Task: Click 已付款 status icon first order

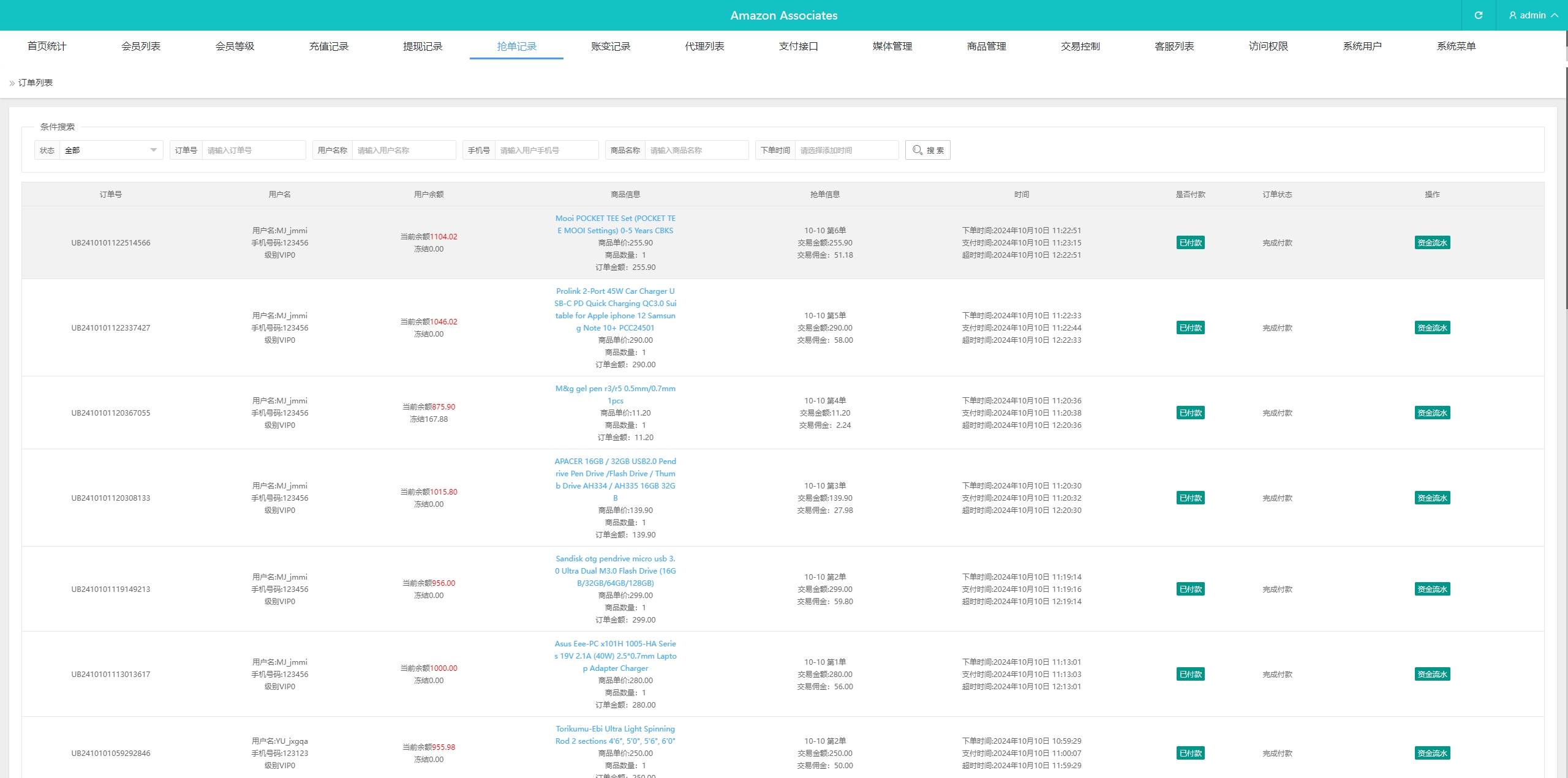Action: pos(1191,243)
